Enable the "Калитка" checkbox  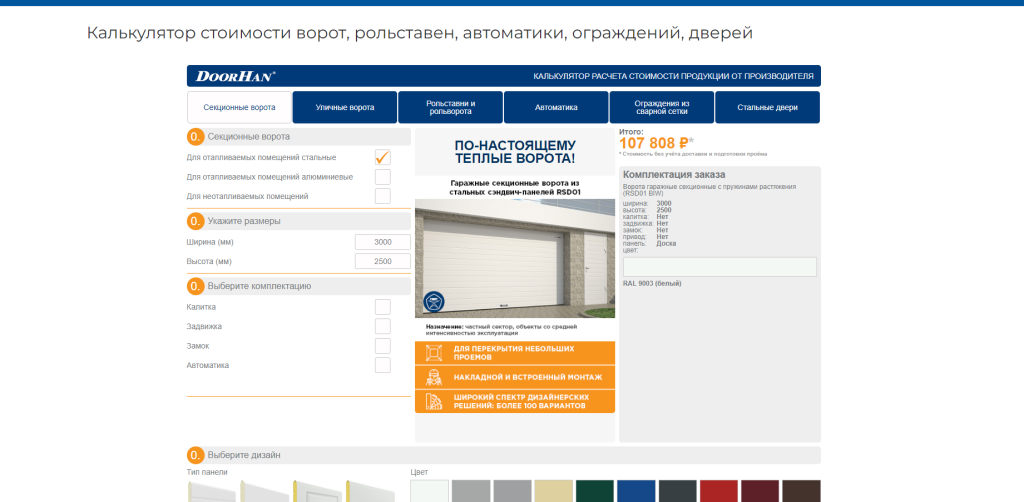(382, 307)
